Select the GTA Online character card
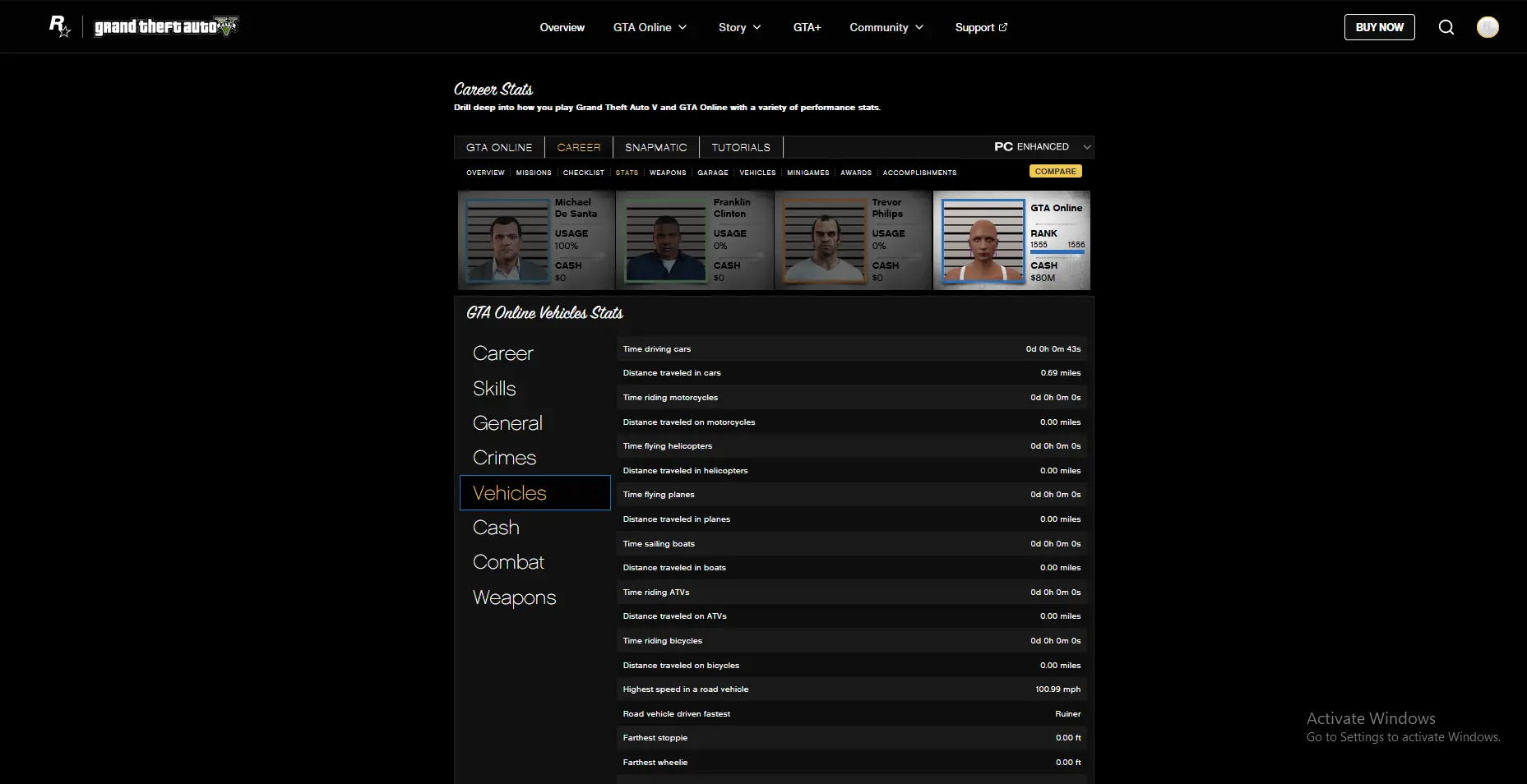 pyautogui.click(x=1011, y=240)
